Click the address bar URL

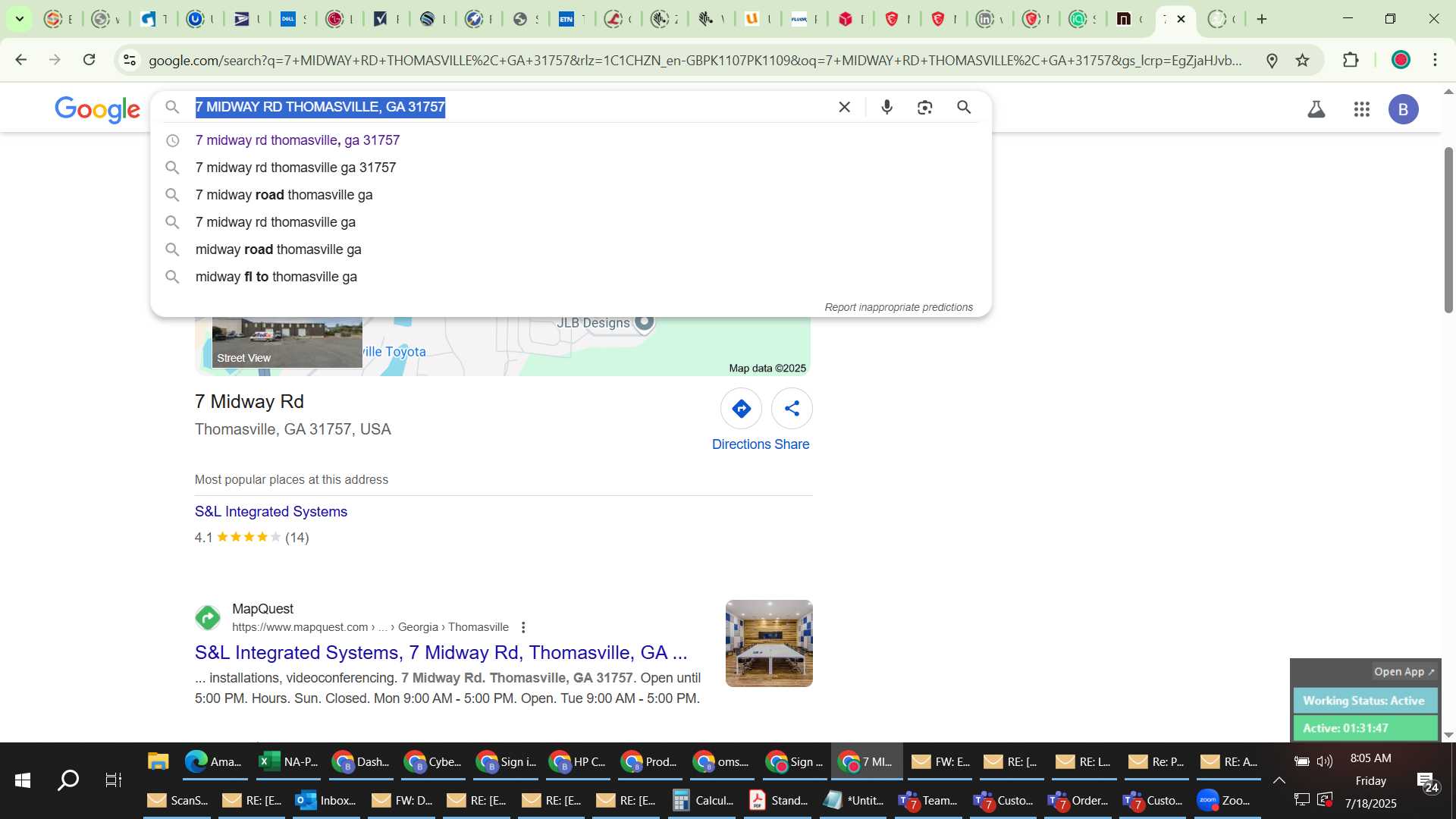695,60
